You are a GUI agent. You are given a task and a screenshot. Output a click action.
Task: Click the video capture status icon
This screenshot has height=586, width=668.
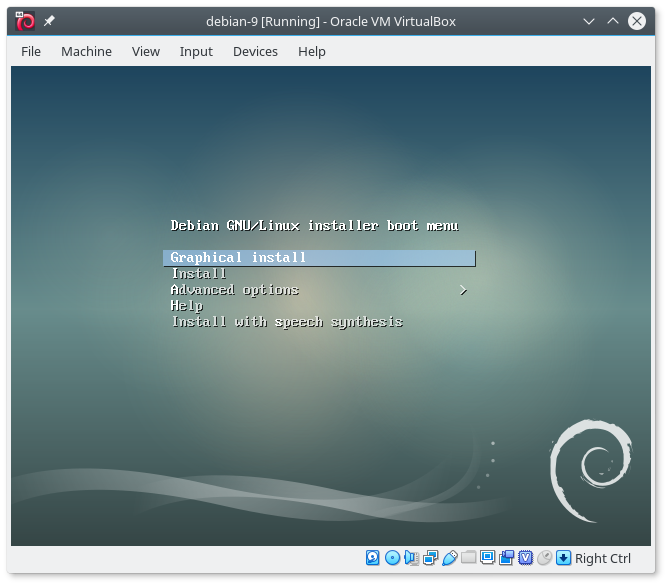(506, 558)
